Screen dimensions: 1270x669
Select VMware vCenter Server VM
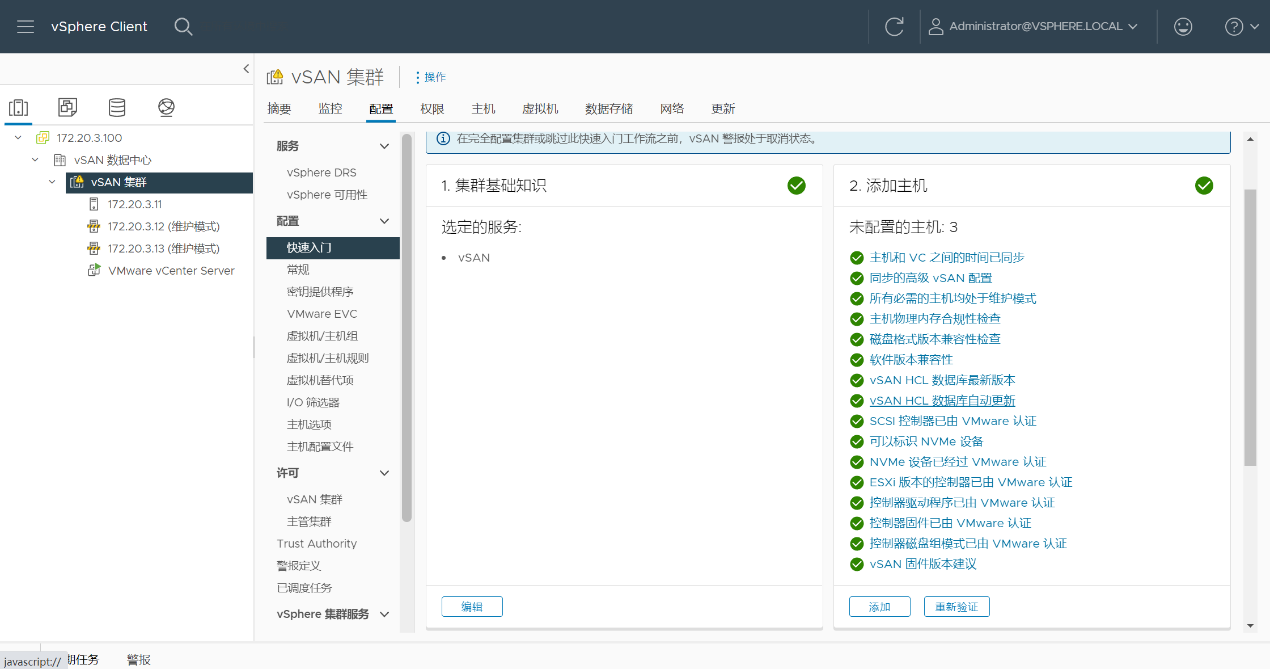(x=171, y=270)
